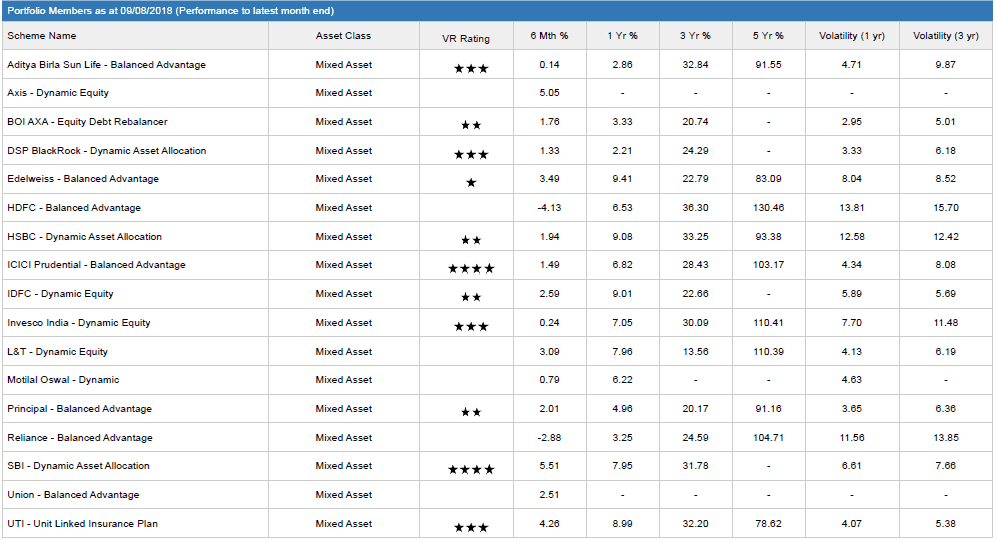Screen dimensions: 996x540
Task: Click Aditya Birla 3 year value 32.84
Action: pyautogui.click(x=696, y=65)
